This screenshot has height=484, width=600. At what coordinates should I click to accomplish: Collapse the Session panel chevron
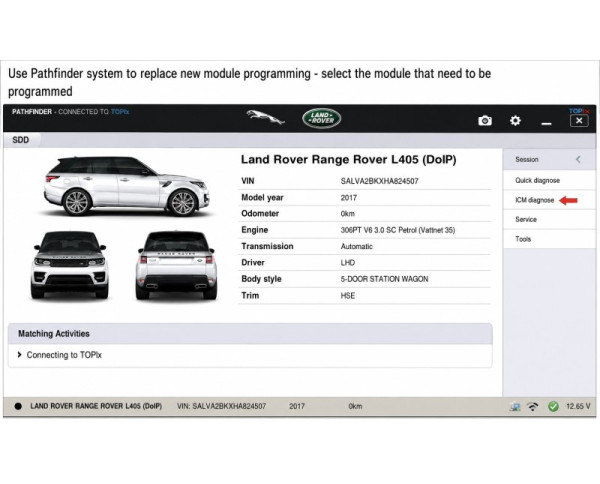[578, 159]
